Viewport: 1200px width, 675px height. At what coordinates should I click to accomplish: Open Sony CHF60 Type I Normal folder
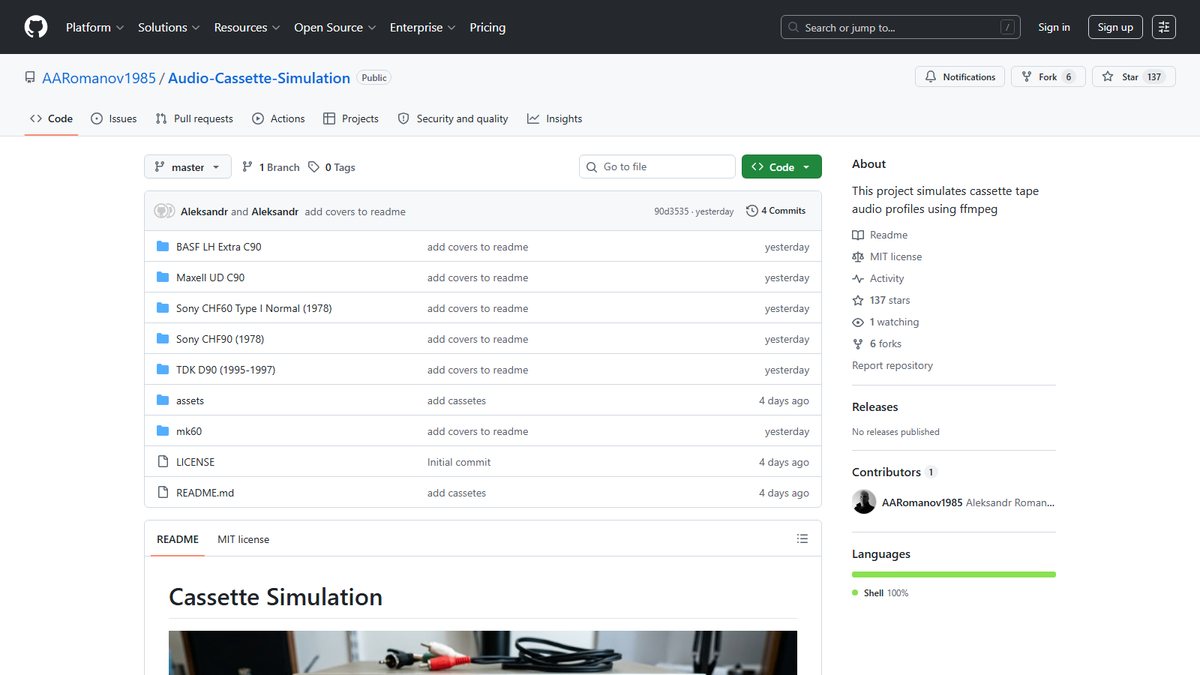coord(254,309)
